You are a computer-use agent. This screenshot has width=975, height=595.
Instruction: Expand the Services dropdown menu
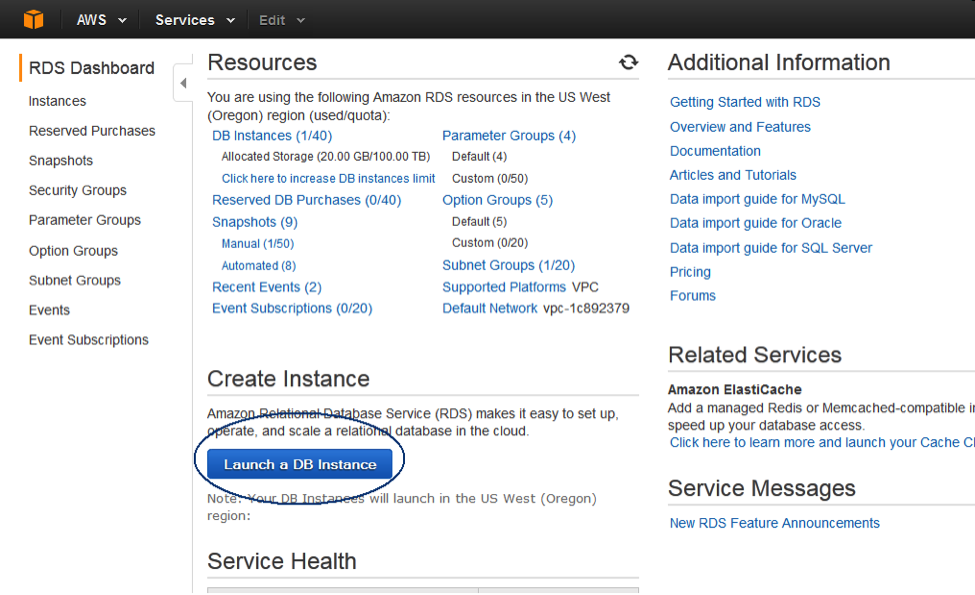click(195, 20)
